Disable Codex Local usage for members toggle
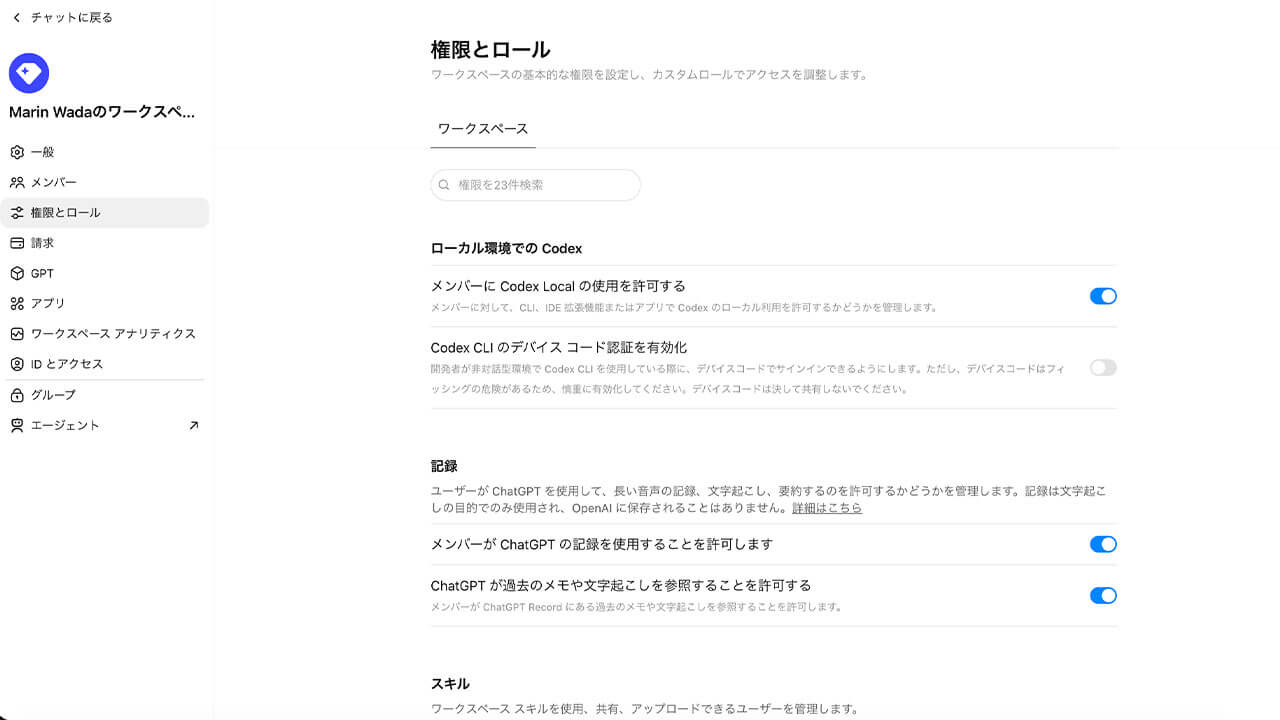This screenshot has width=1280, height=720. click(x=1103, y=296)
